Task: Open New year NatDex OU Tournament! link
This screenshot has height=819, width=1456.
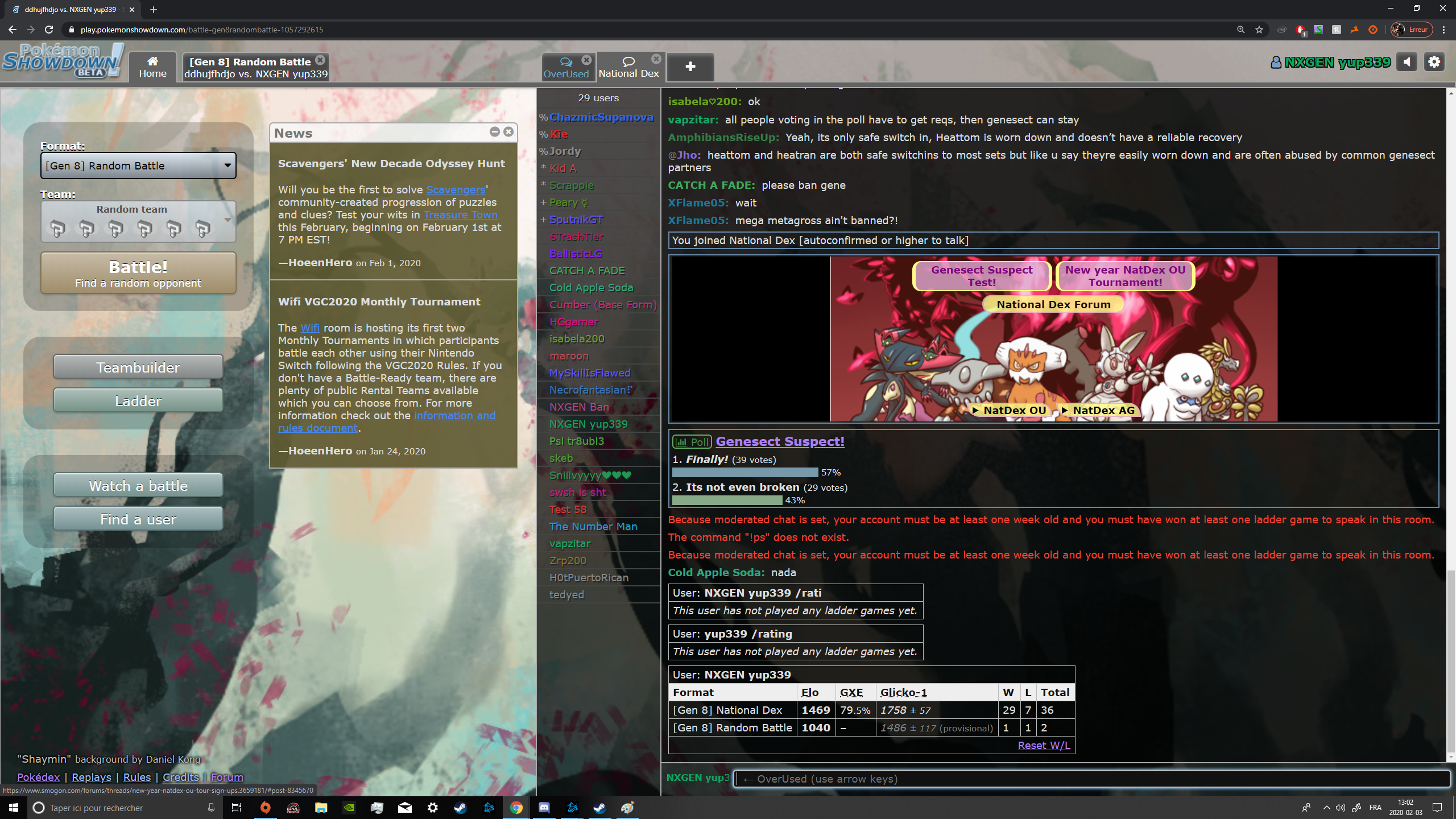Action: (x=1125, y=276)
